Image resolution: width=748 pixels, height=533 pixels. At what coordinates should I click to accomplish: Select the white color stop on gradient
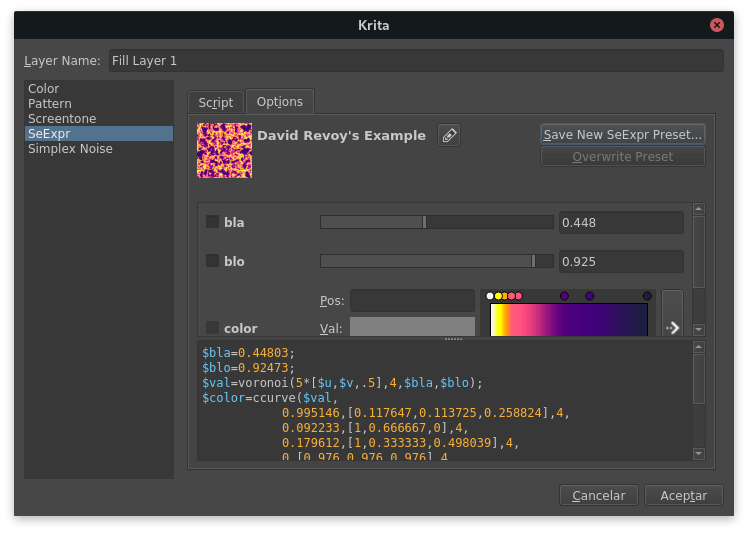[489, 296]
